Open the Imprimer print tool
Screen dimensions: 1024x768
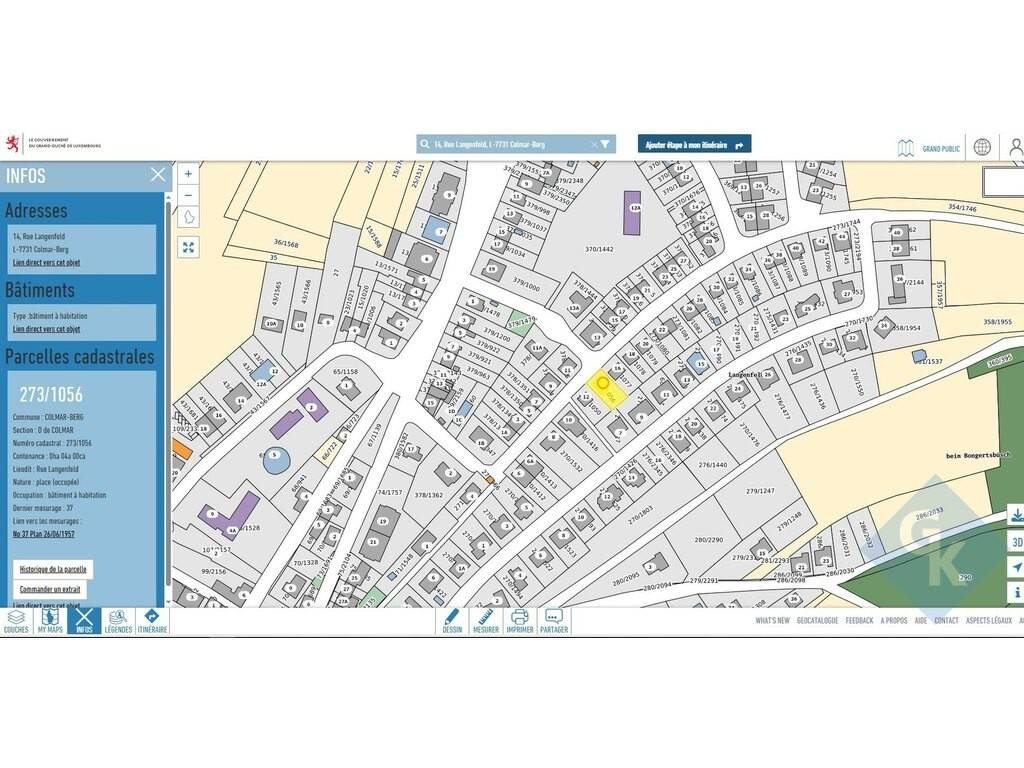(x=519, y=621)
